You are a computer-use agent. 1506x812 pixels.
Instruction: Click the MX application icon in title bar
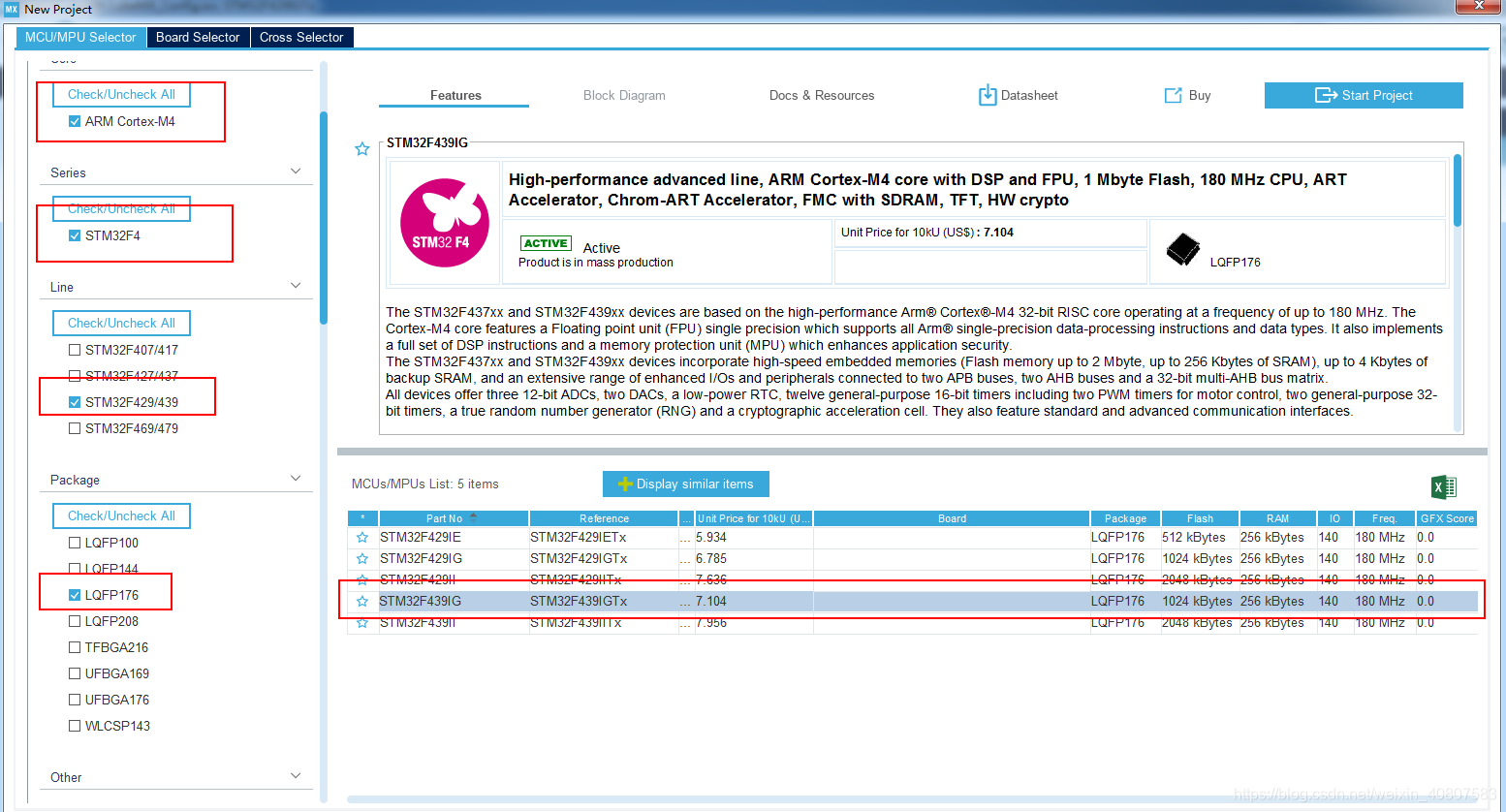coord(12,9)
